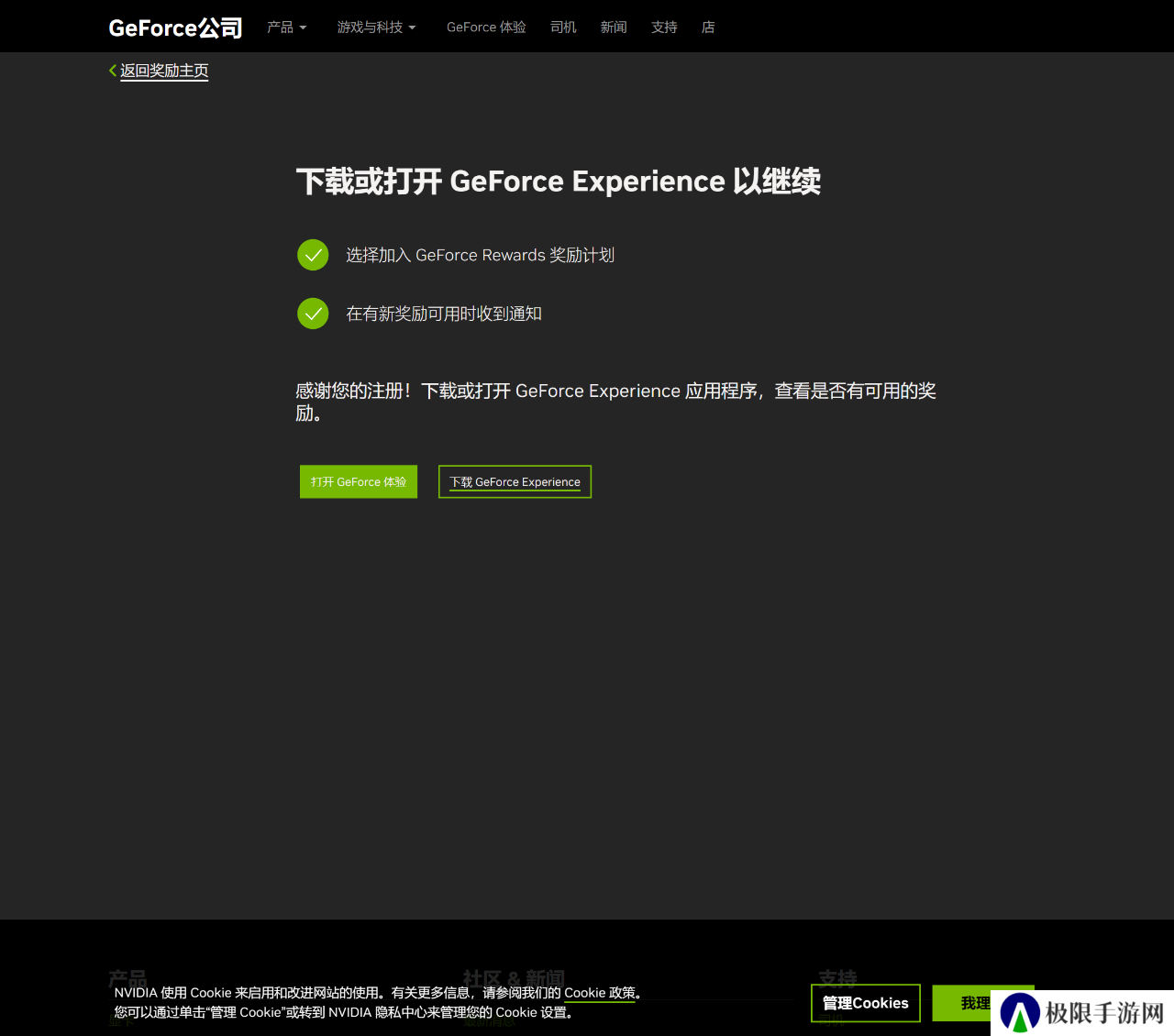1174x1036 pixels.
Task: Open 支持 in the top navigation
Action: tap(664, 28)
